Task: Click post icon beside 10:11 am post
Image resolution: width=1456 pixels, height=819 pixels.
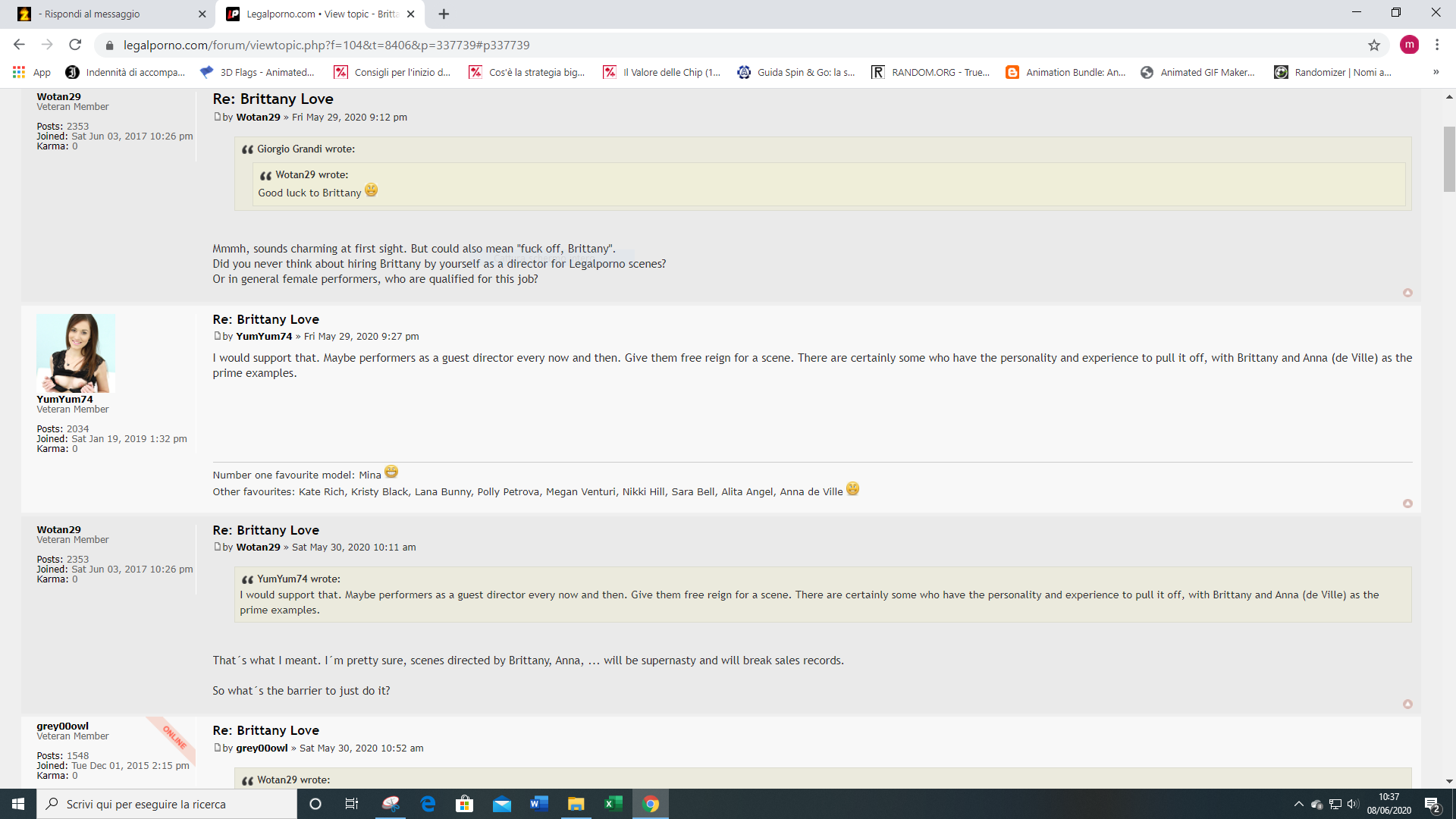Action: pos(217,547)
